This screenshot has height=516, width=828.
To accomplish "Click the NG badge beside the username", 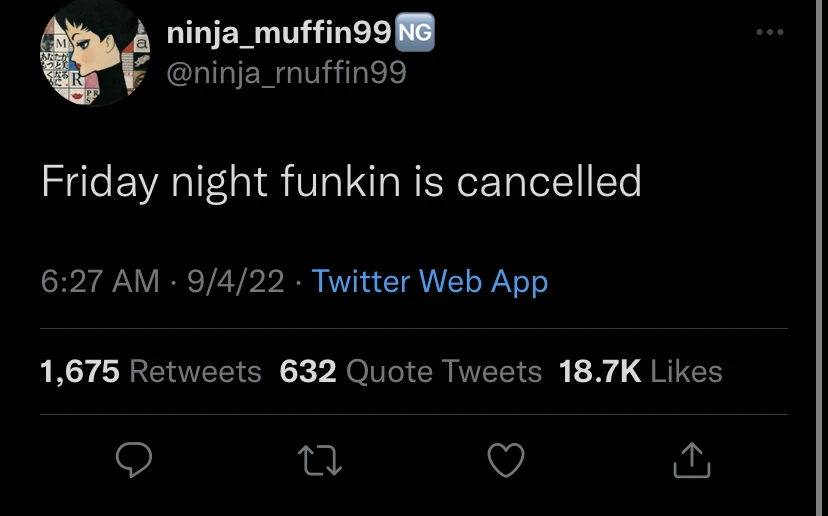I will (x=415, y=33).
